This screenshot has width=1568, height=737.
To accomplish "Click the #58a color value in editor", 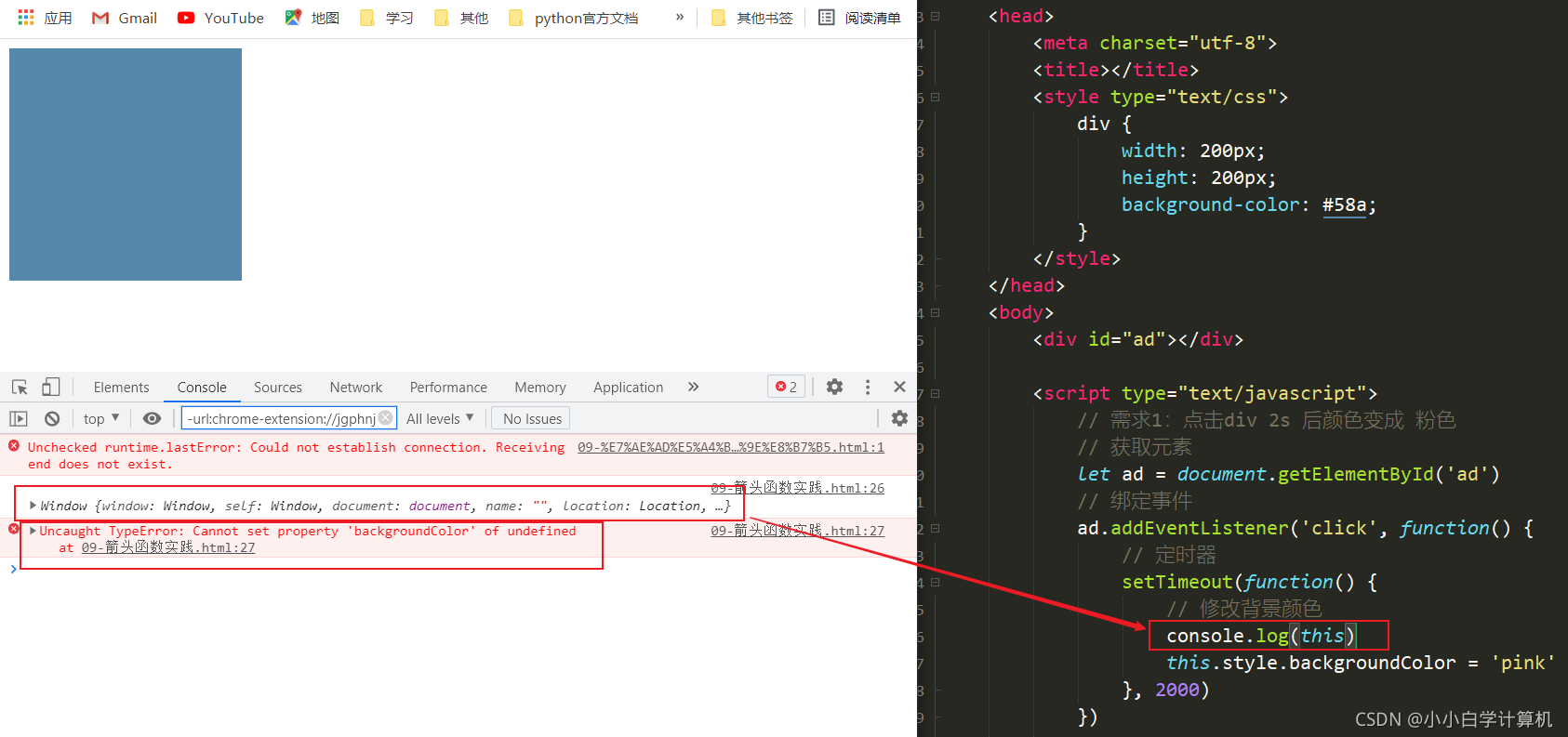I will pyautogui.click(x=1345, y=204).
